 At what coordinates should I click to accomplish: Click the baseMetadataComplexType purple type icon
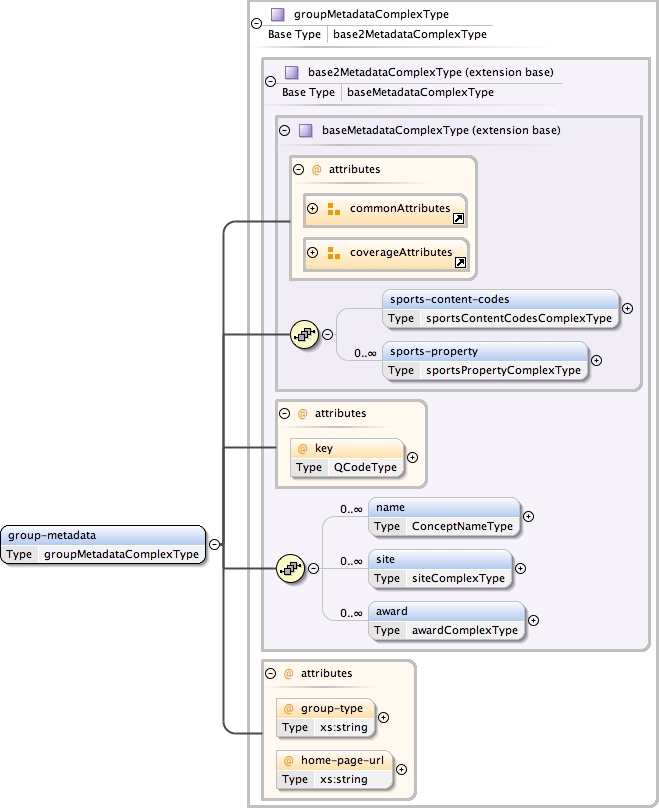coord(305,130)
